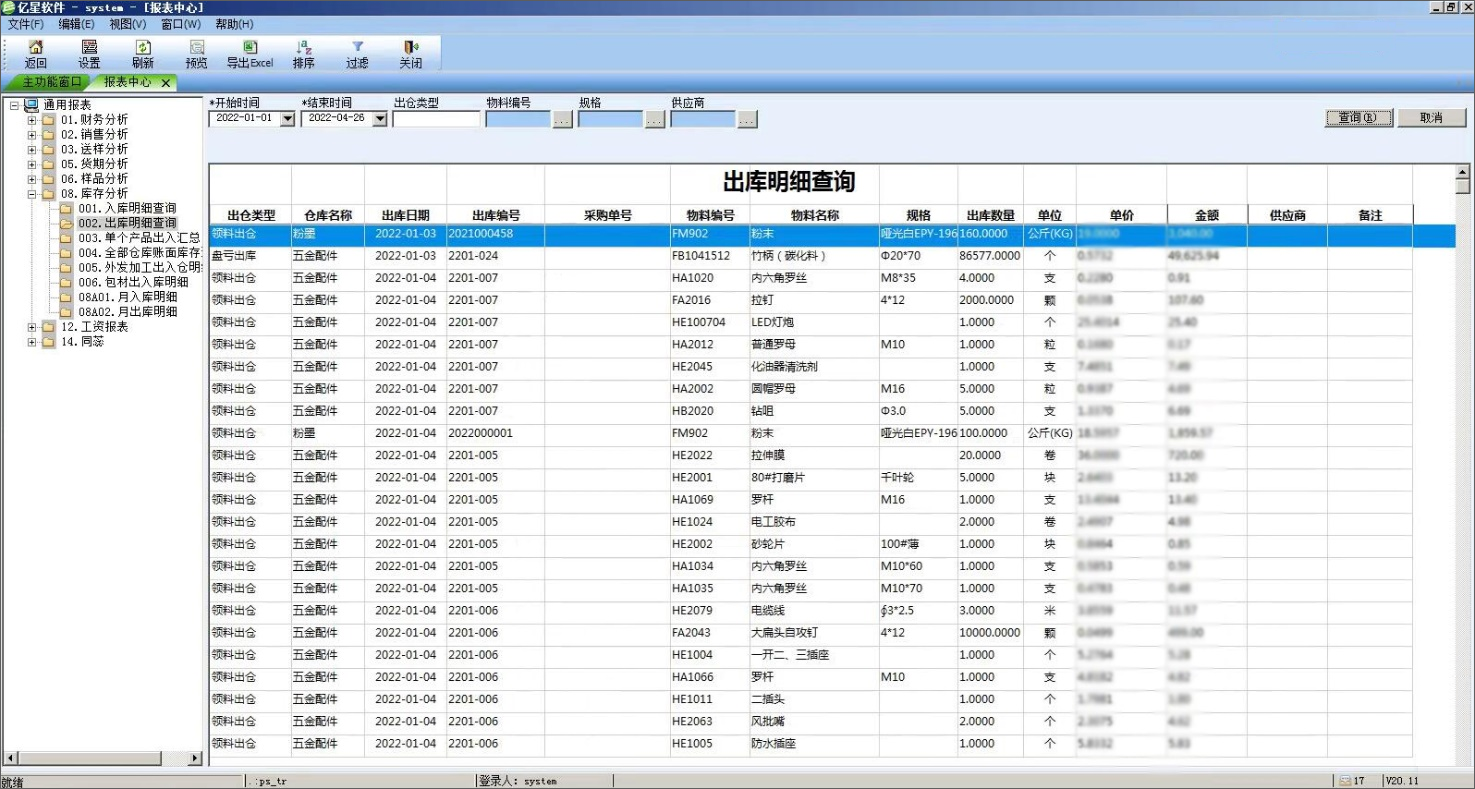Click folder icon of 05.货期分析
1475x789 pixels.
pyautogui.click(x=48, y=164)
